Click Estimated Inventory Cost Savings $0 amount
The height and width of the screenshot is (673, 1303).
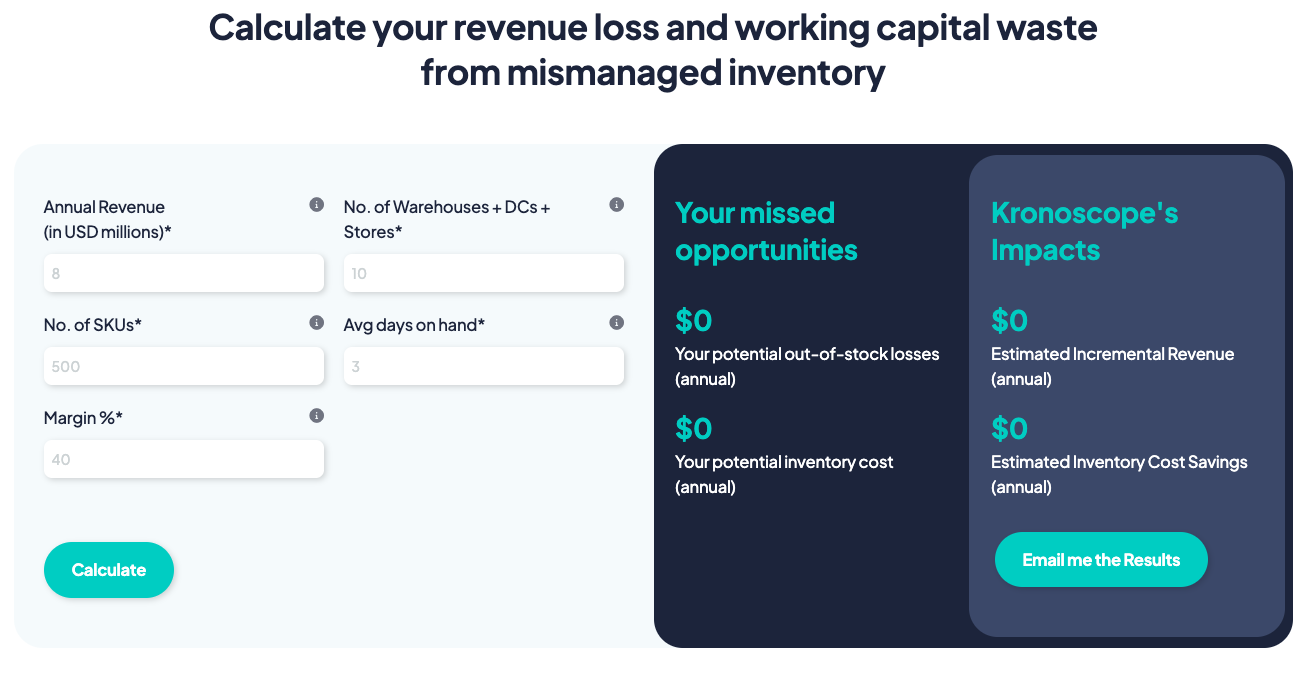point(1010,429)
